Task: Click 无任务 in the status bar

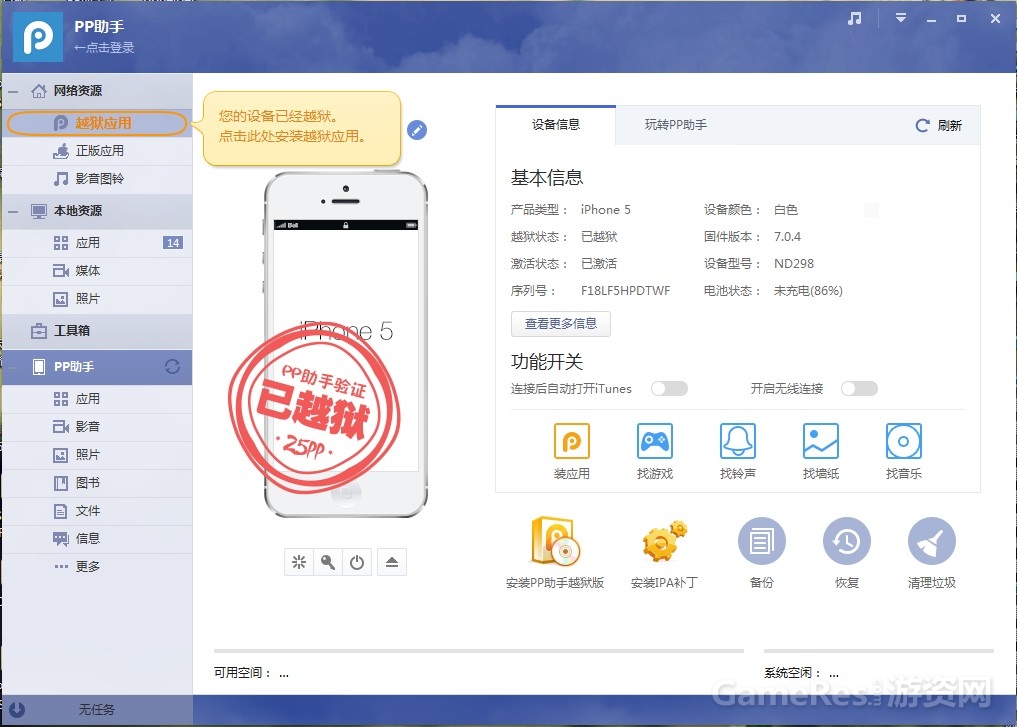Action: click(97, 710)
